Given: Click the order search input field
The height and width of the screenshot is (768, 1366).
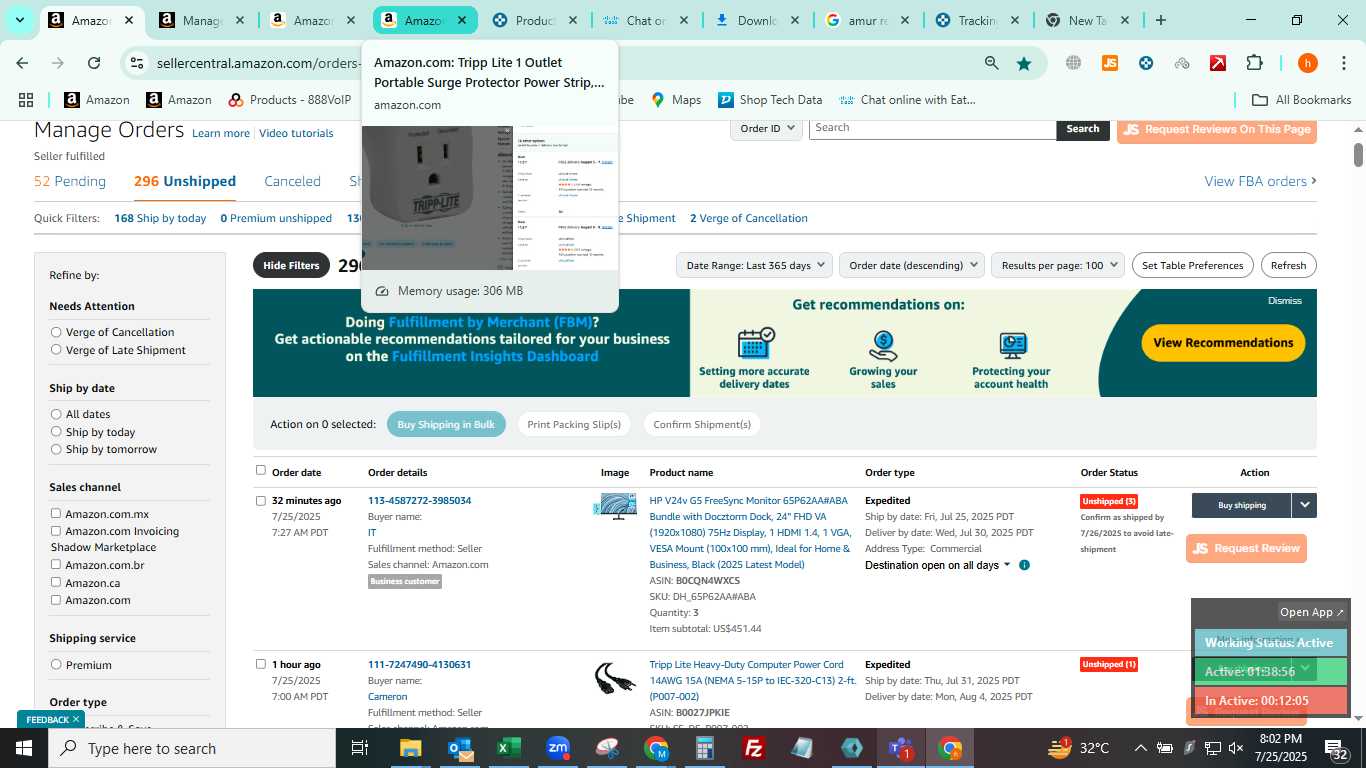Looking at the screenshot, I should 932,128.
